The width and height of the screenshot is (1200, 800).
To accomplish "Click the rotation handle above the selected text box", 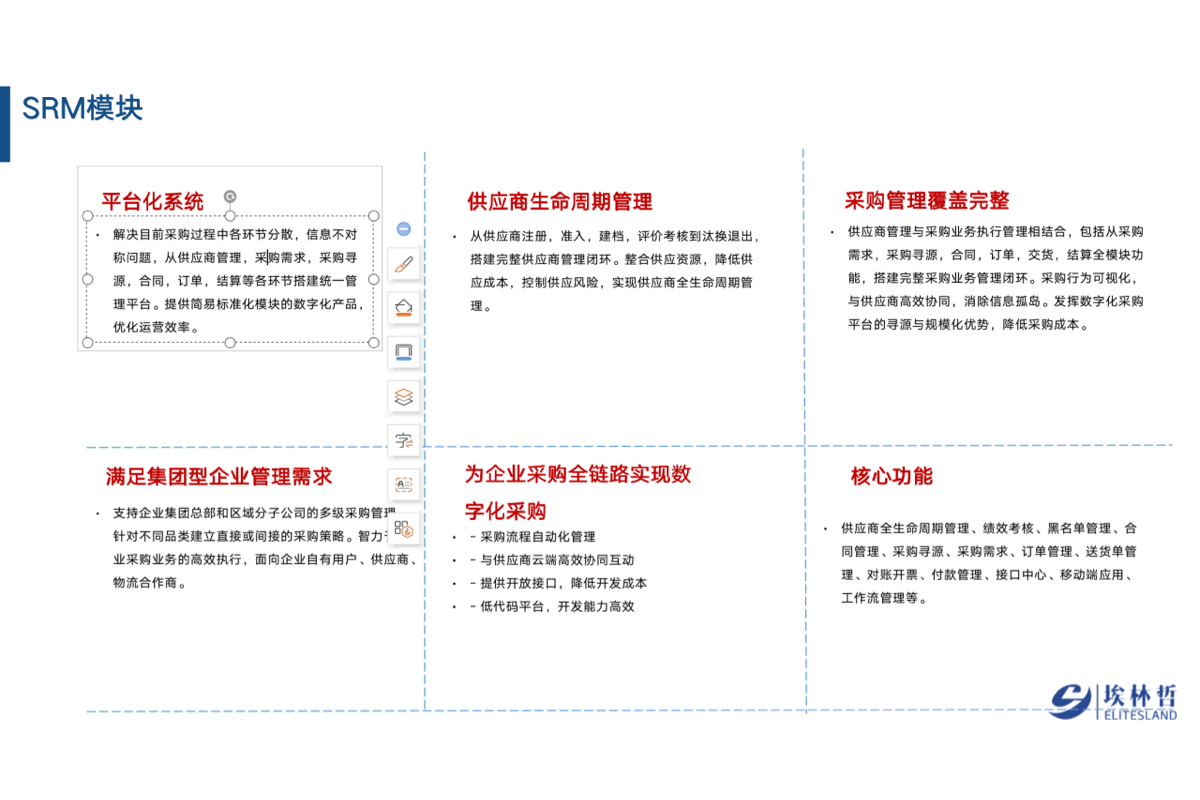I will (x=230, y=197).
